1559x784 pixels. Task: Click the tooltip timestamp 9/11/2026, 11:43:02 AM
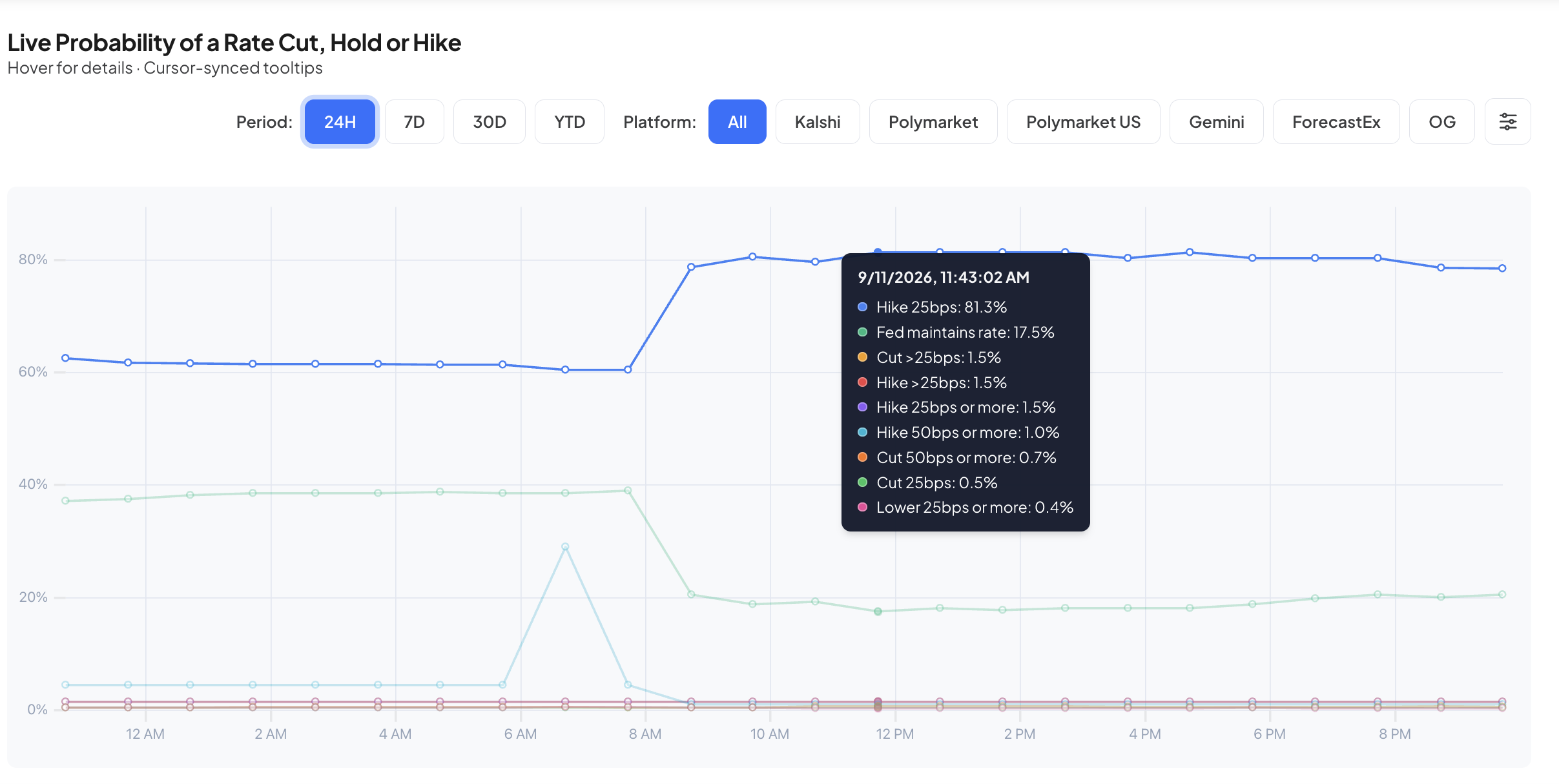pyautogui.click(x=944, y=277)
